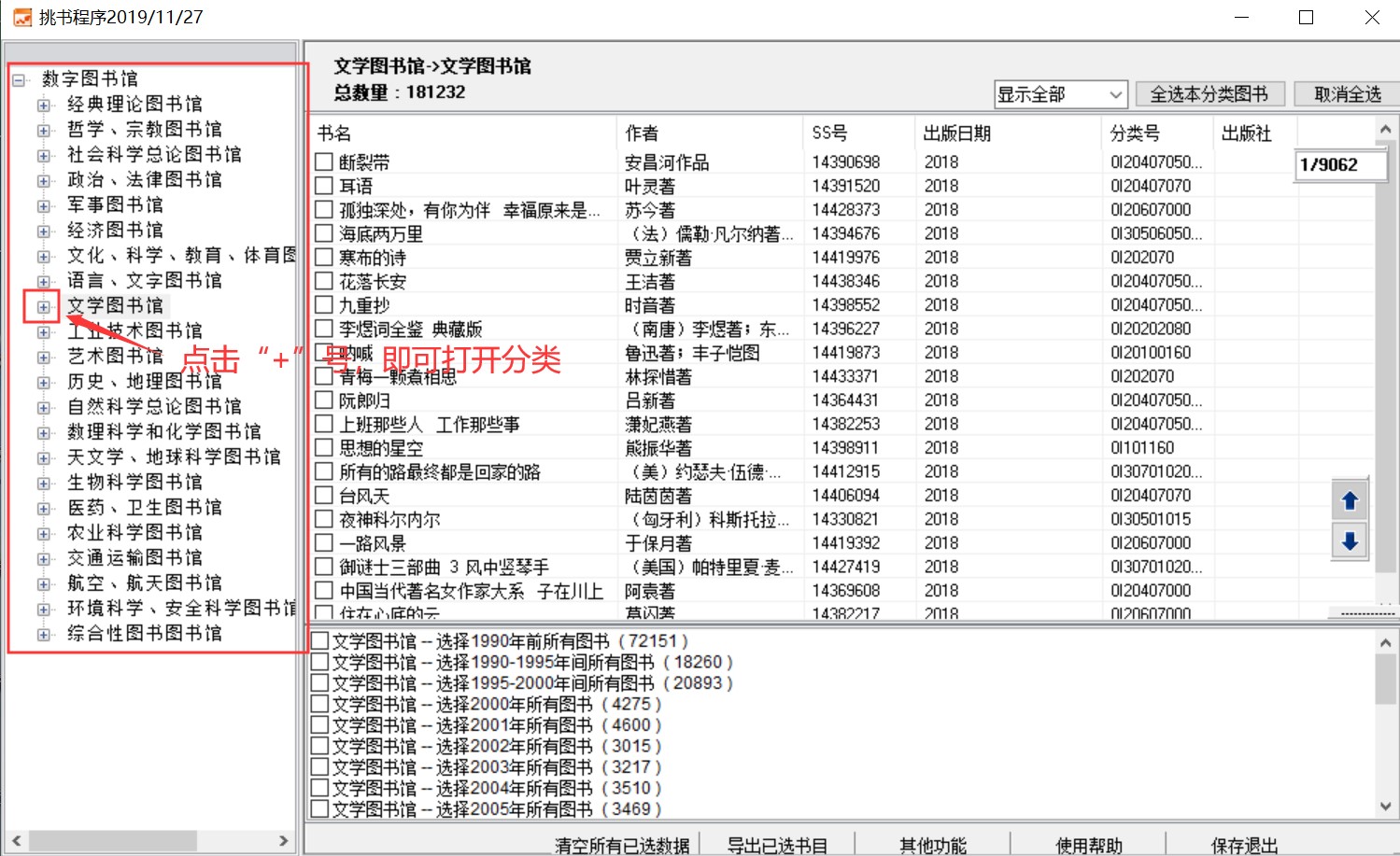
Task: Click the left tree horizontal scrollbar
Action: (x=149, y=841)
